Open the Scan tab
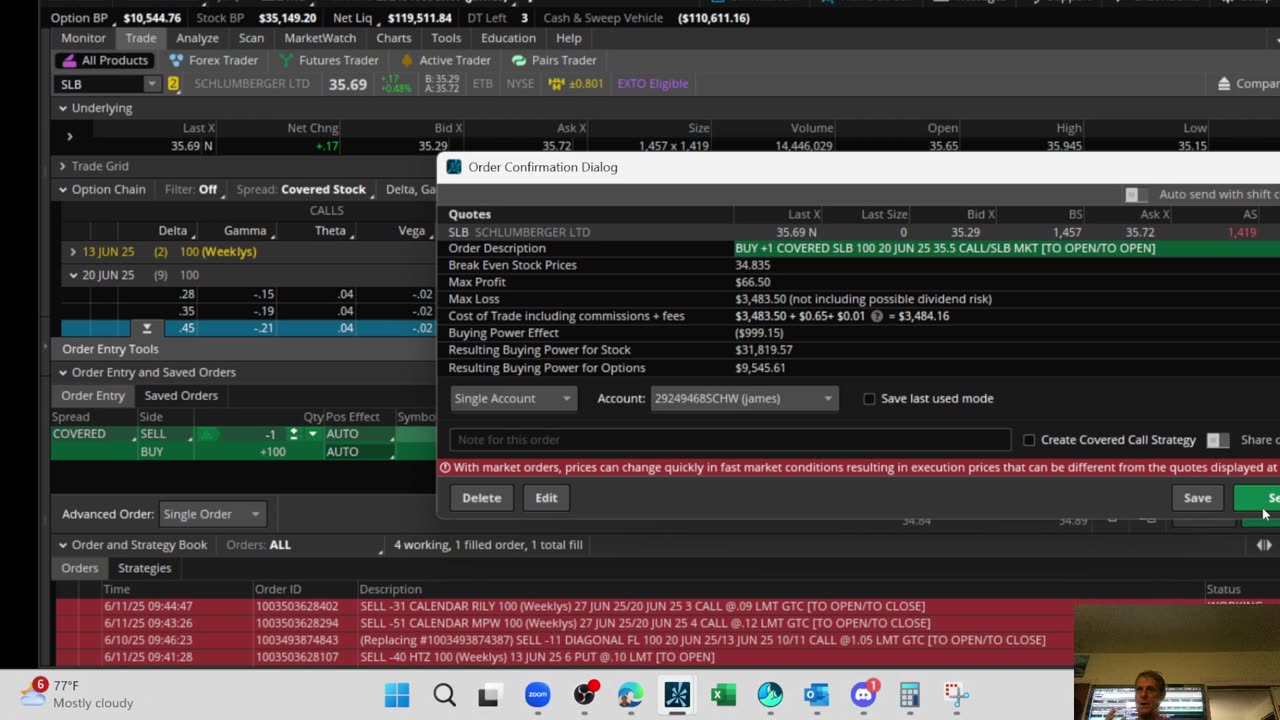This screenshot has height=720, width=1280. pyautogui.click(x=251, y=38)
